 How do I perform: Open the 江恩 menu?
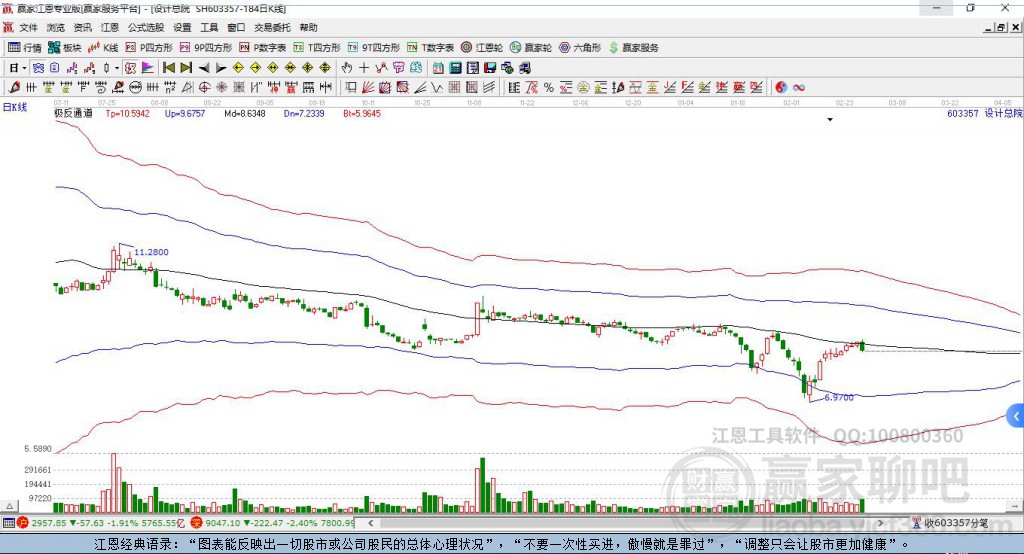tap(110, 27)
